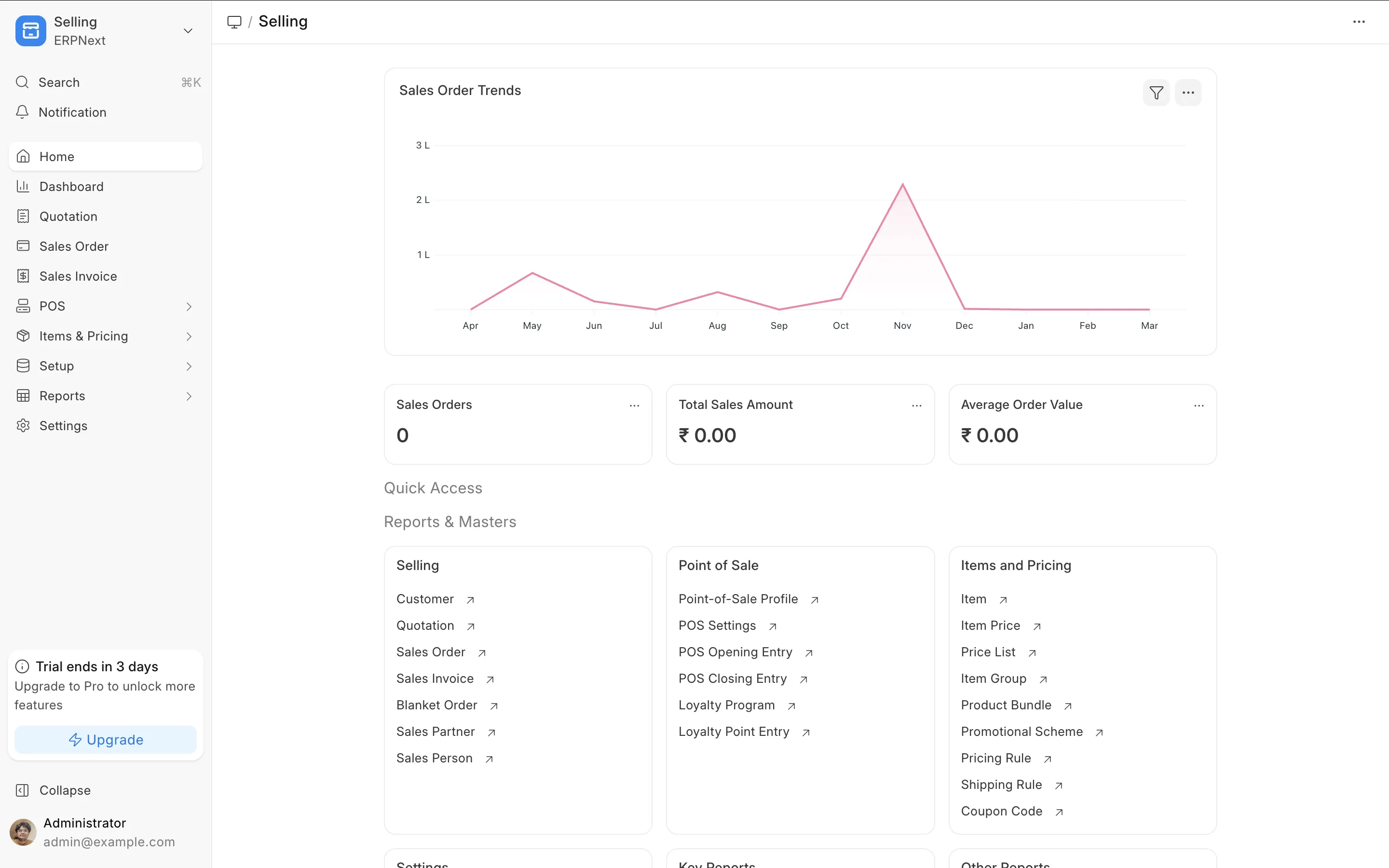
Task: Open the Item Group link
Action: [x=994, y=678]
